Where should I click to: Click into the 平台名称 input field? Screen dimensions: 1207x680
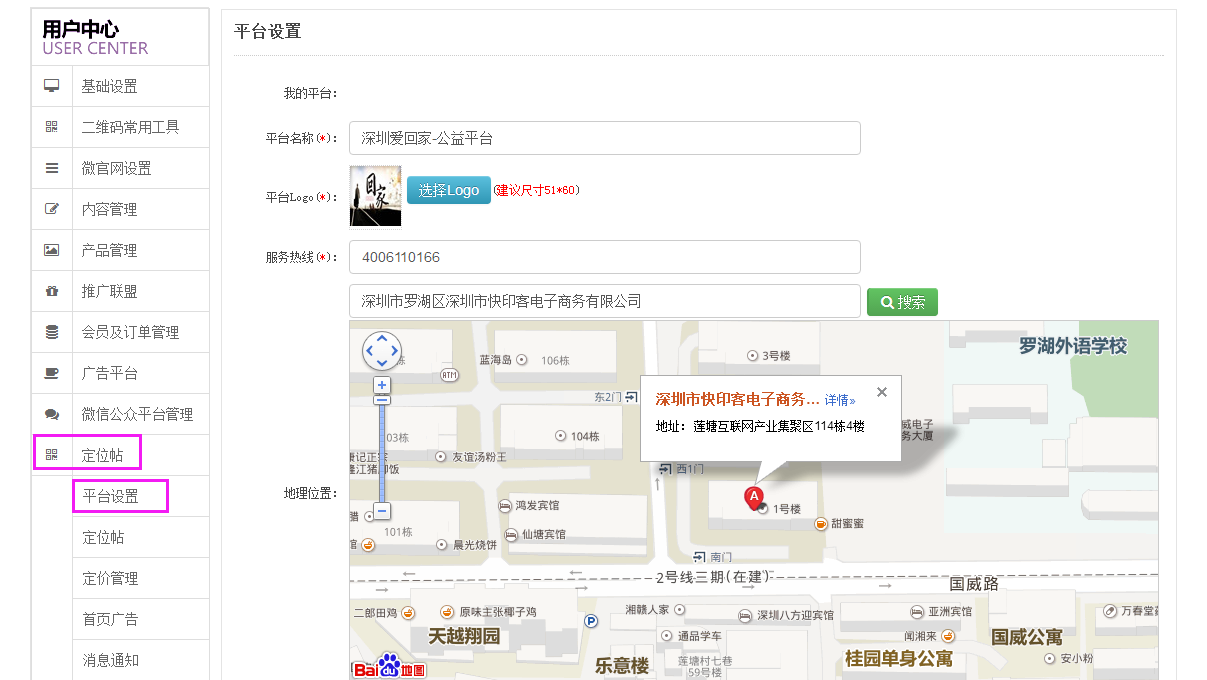coord(604,138)
